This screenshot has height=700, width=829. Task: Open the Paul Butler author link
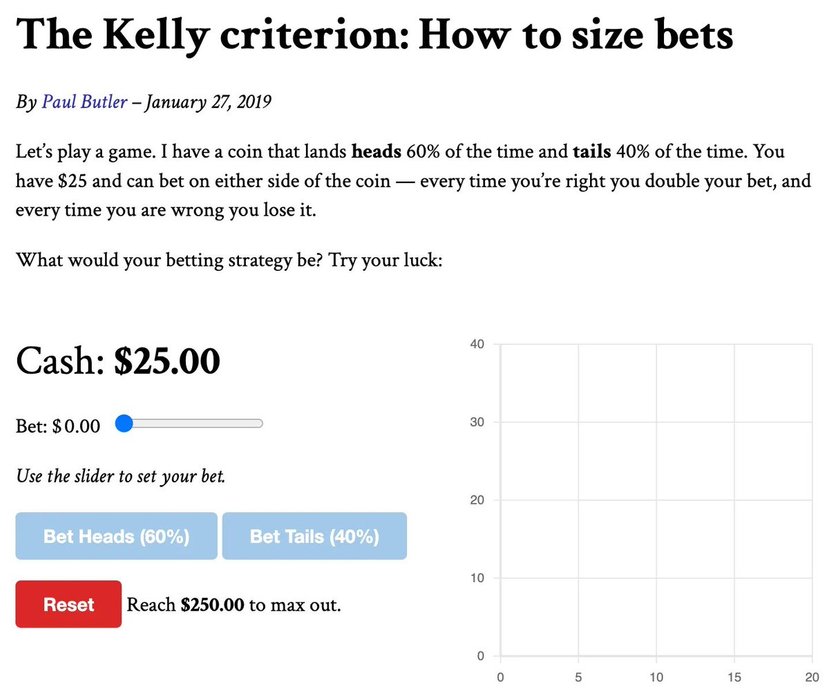click(84, 102)
